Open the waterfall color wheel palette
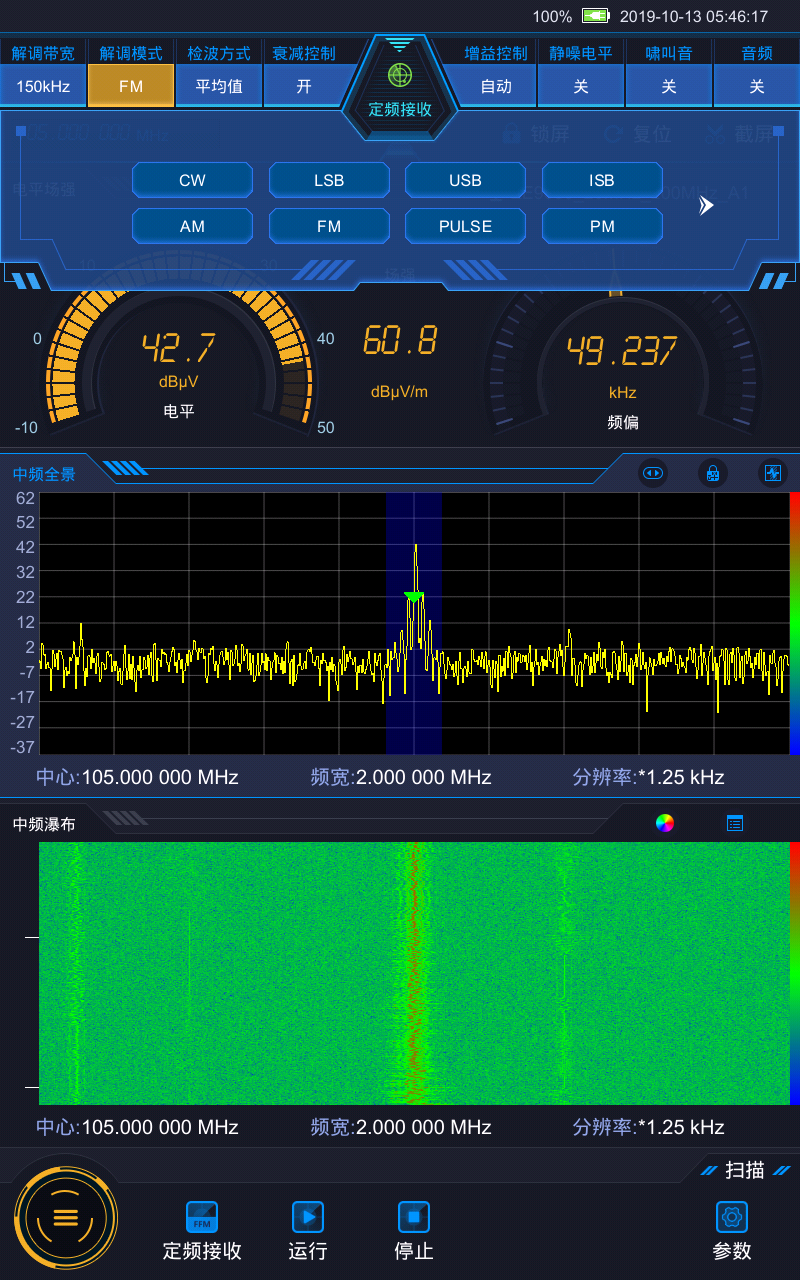 (664, 823)
